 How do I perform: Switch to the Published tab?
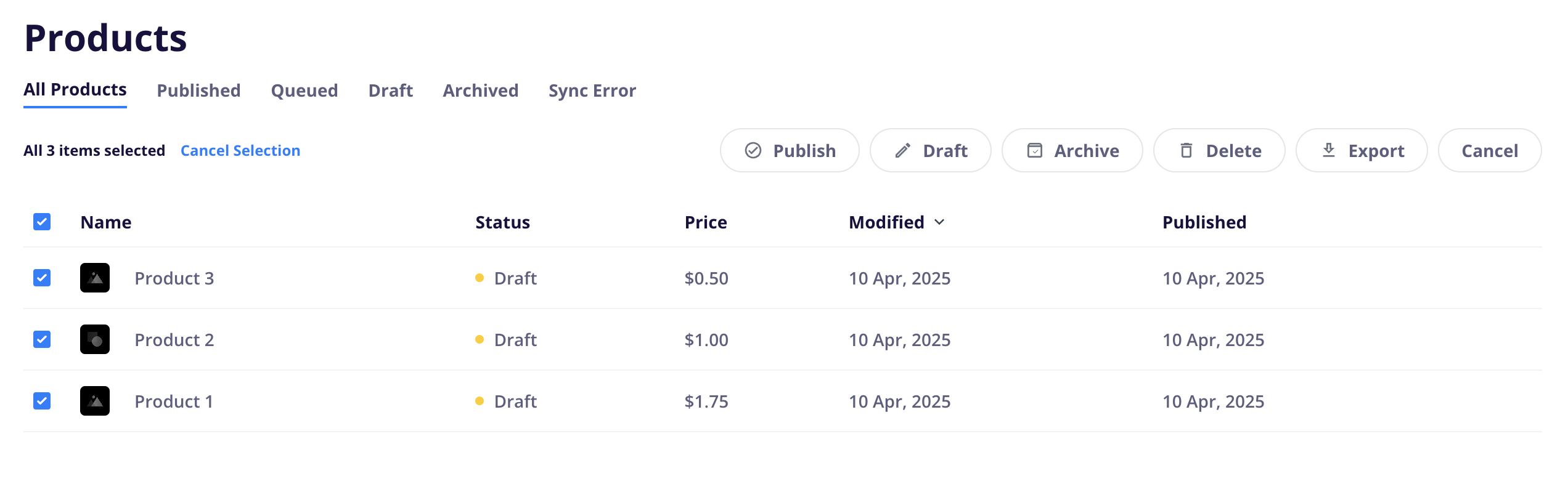coord(198,91)
